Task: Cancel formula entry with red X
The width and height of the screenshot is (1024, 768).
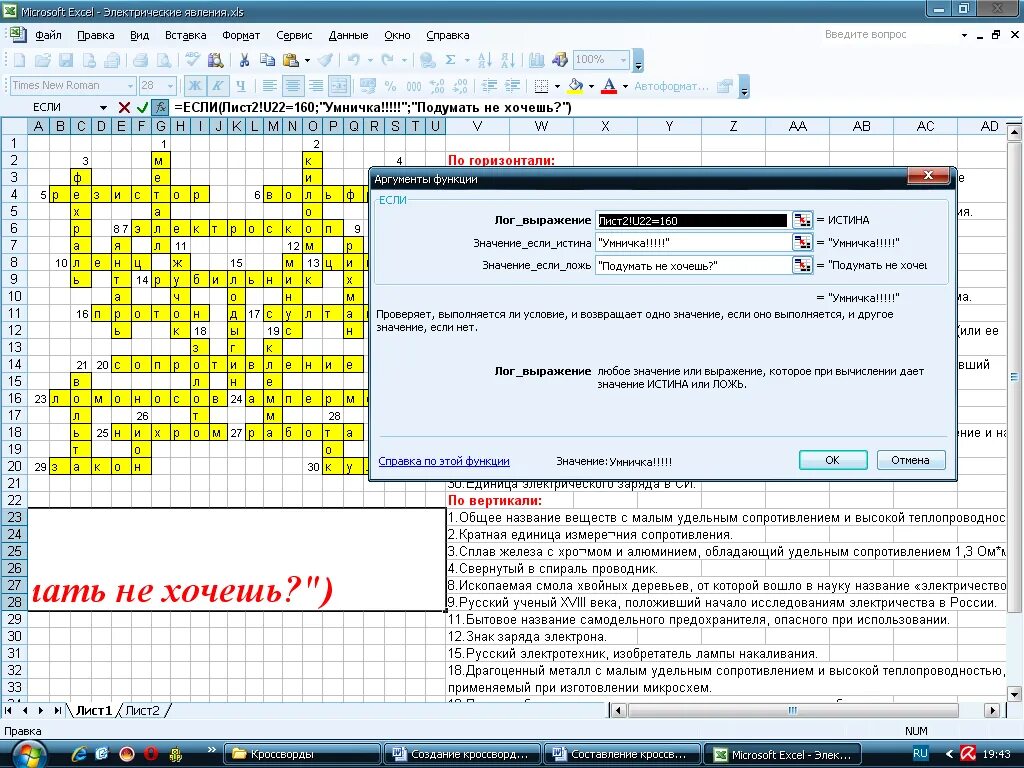Action: (x=123, y=108)
